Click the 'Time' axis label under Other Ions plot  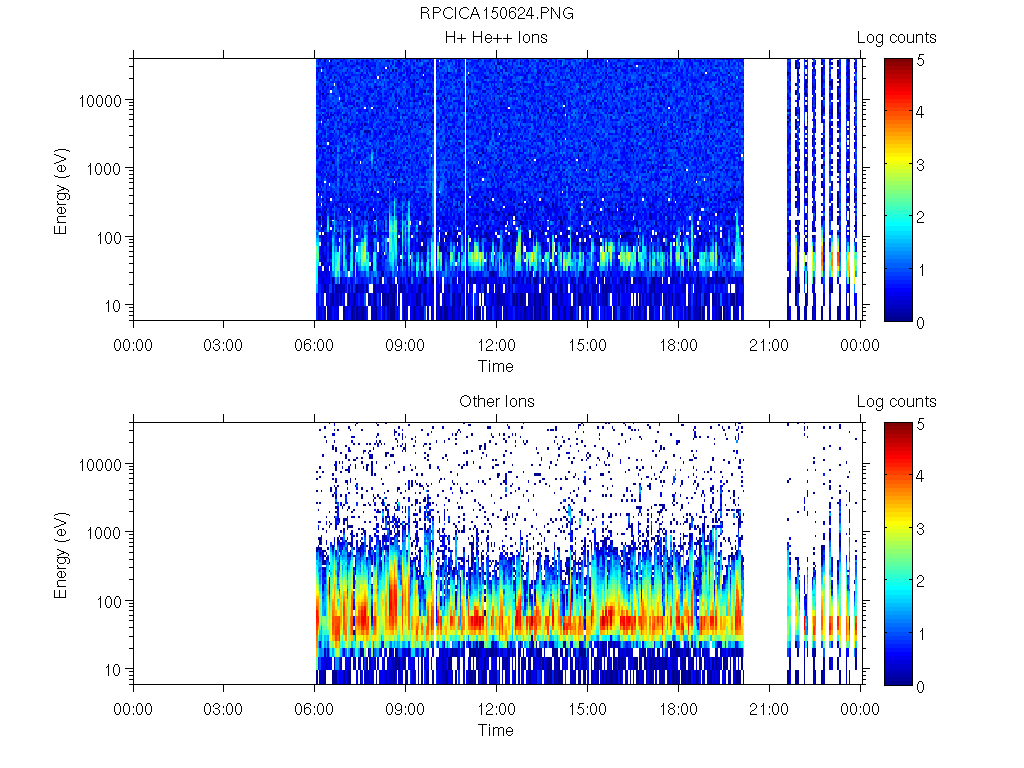(x=496, y=730)
